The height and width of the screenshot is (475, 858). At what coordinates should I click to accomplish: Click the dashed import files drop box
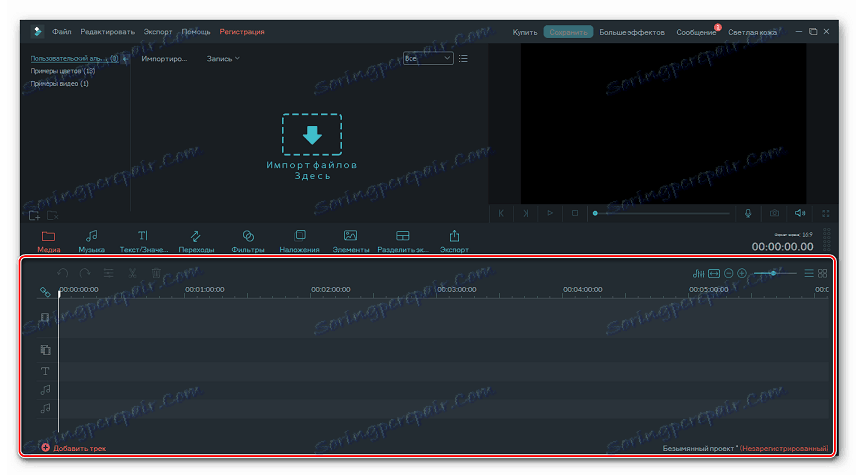(x=312, y=135)
